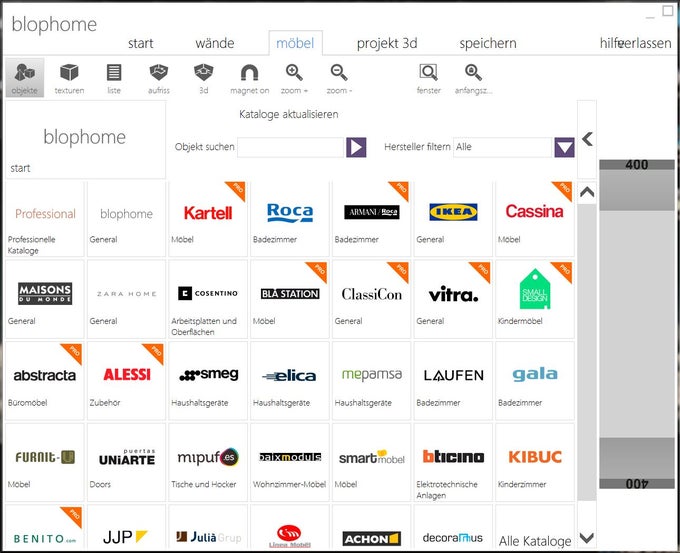Viewport: 680px width, 553px height.
Task: Click the hilfe menu item
Action: tap(610, 43)
